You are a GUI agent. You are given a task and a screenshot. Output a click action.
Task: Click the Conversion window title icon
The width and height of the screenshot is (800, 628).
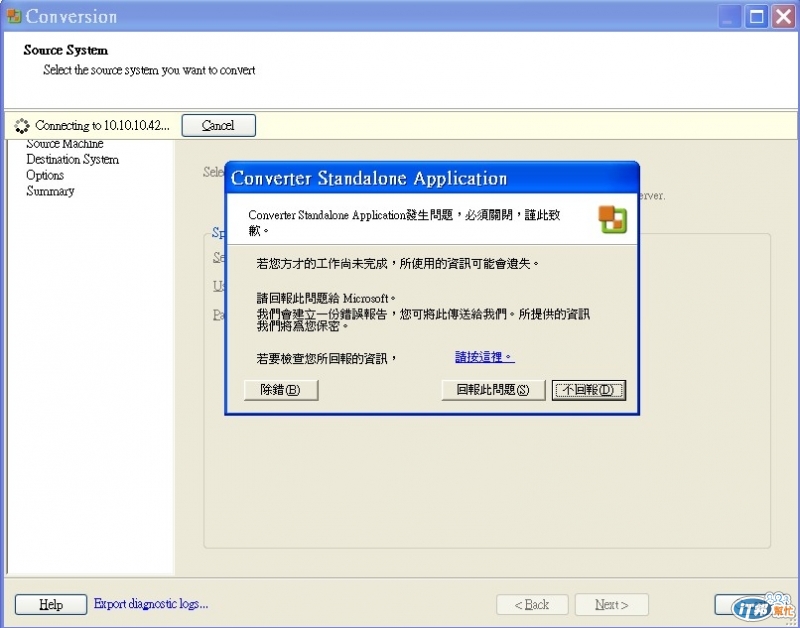tap(13, 16)
